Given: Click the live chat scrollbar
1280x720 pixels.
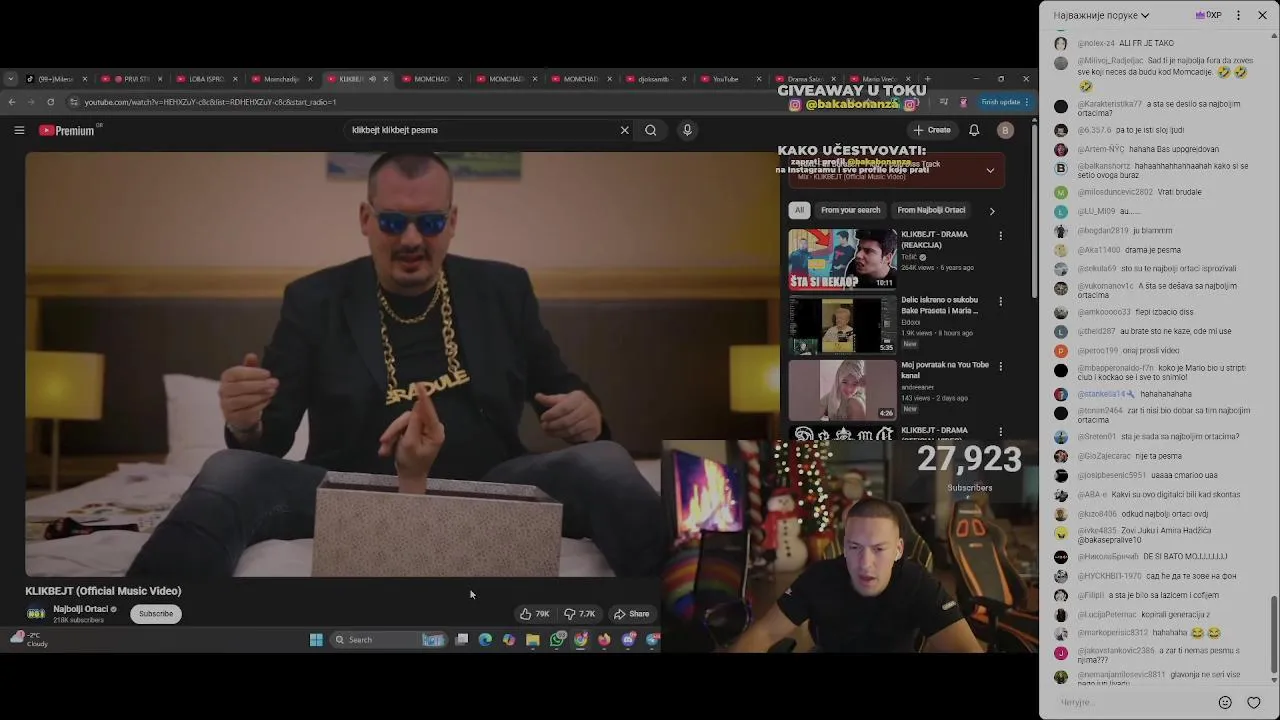Looking at the screenshot, I should [x=1274, y=636].
